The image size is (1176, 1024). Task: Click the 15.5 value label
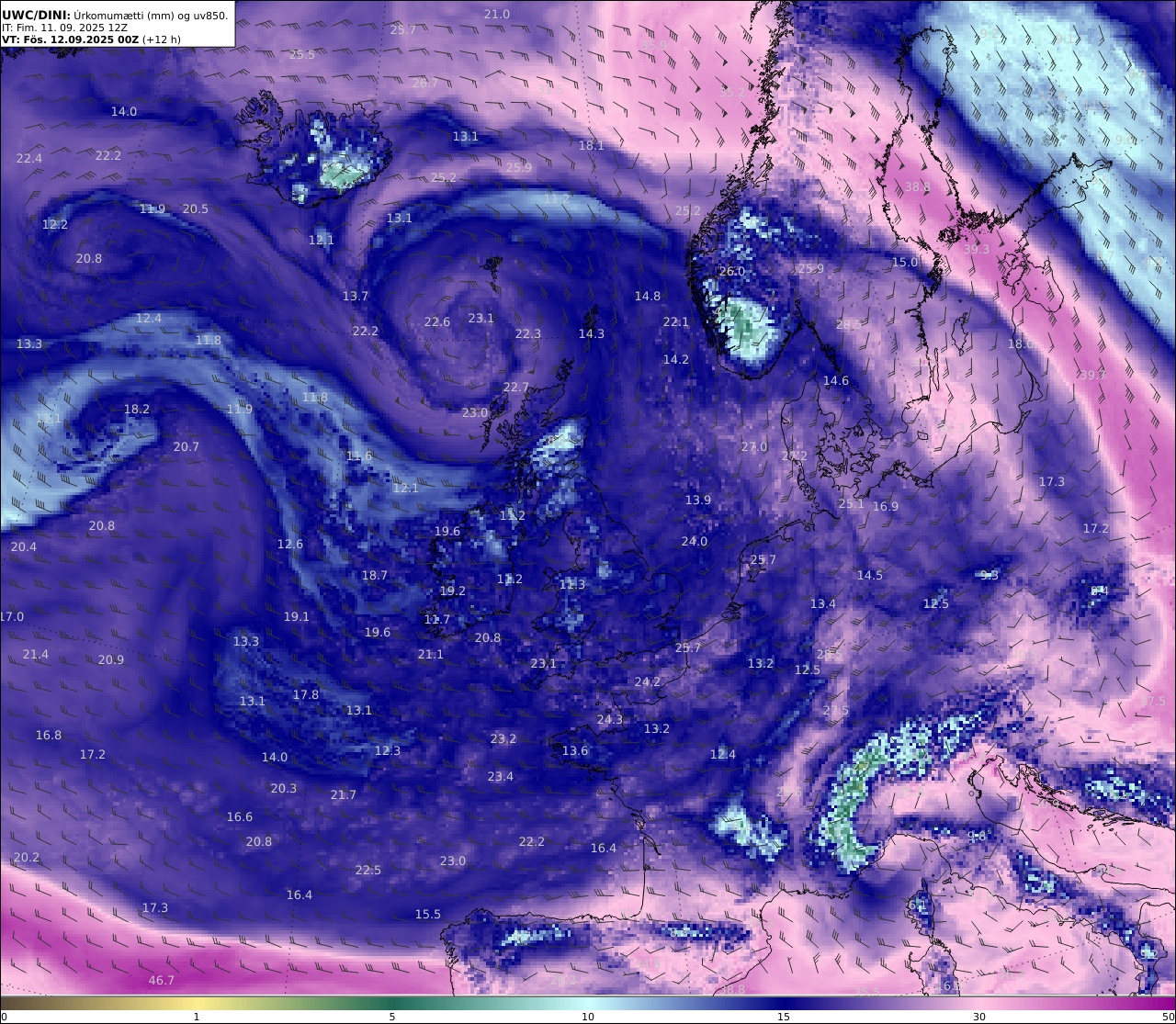[428, 914]
